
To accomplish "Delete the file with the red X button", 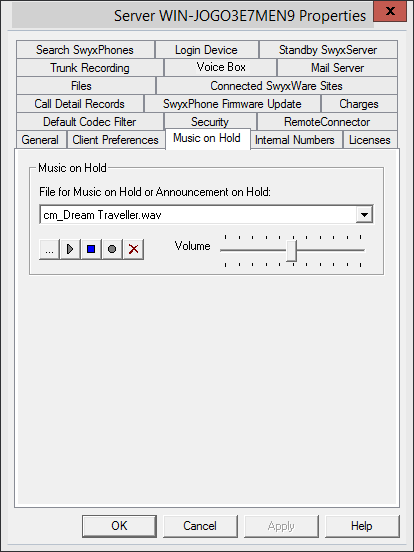I will pyautogui.click(x=133, y=249).
